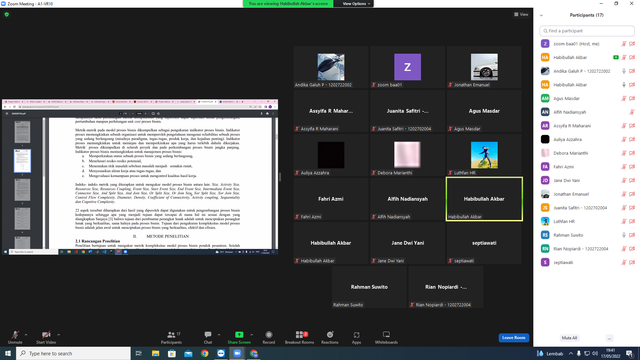The image size is (640, 360).
Task: Toggle mic icon for Agus Masdar row
Action: click(x=624, y=98)
